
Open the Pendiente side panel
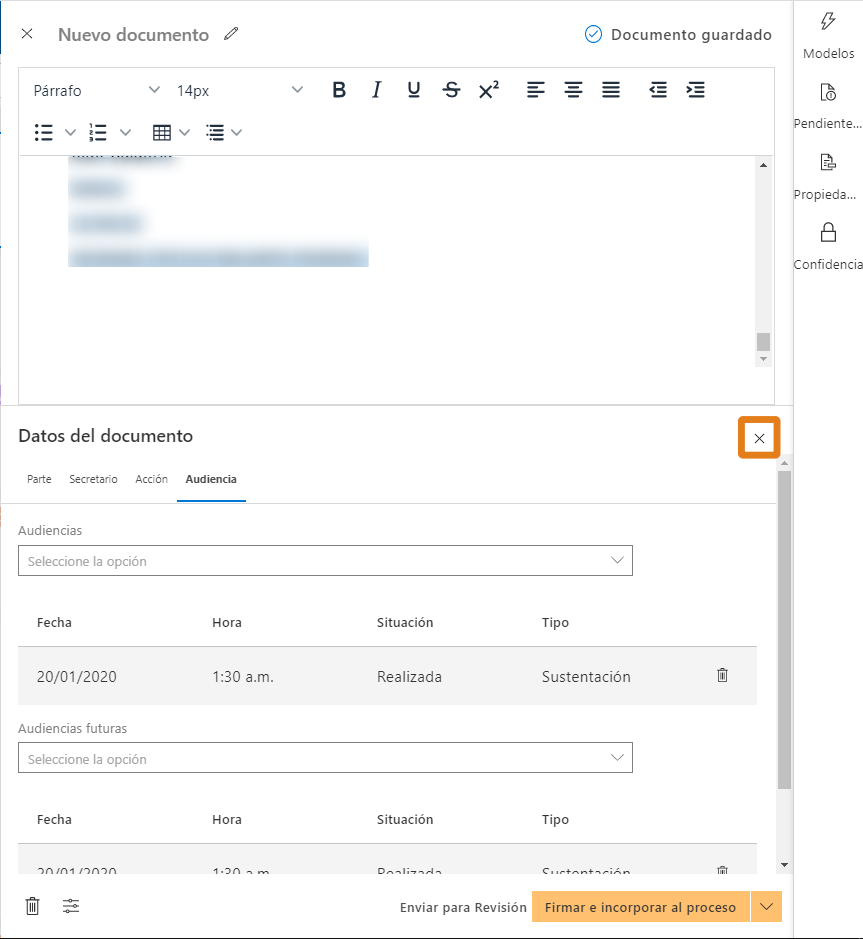[x=828, y=106]
